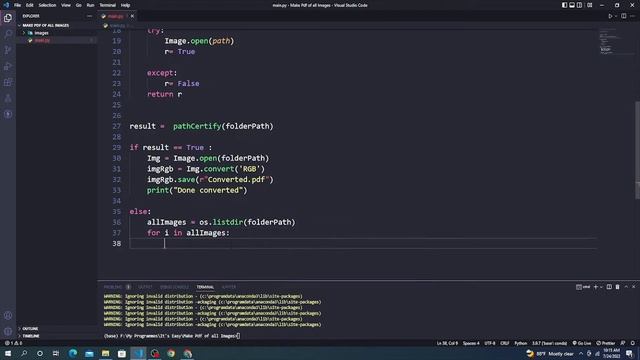Kill the terminal with trash icon

618,287
